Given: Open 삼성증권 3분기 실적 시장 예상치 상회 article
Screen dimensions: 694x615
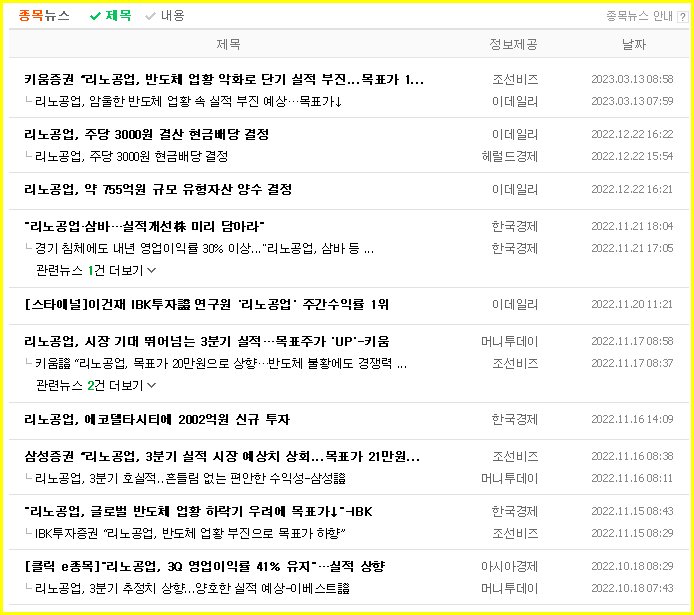Looking at the screenshot, I should pyautogui.click(x=222, y=457).
